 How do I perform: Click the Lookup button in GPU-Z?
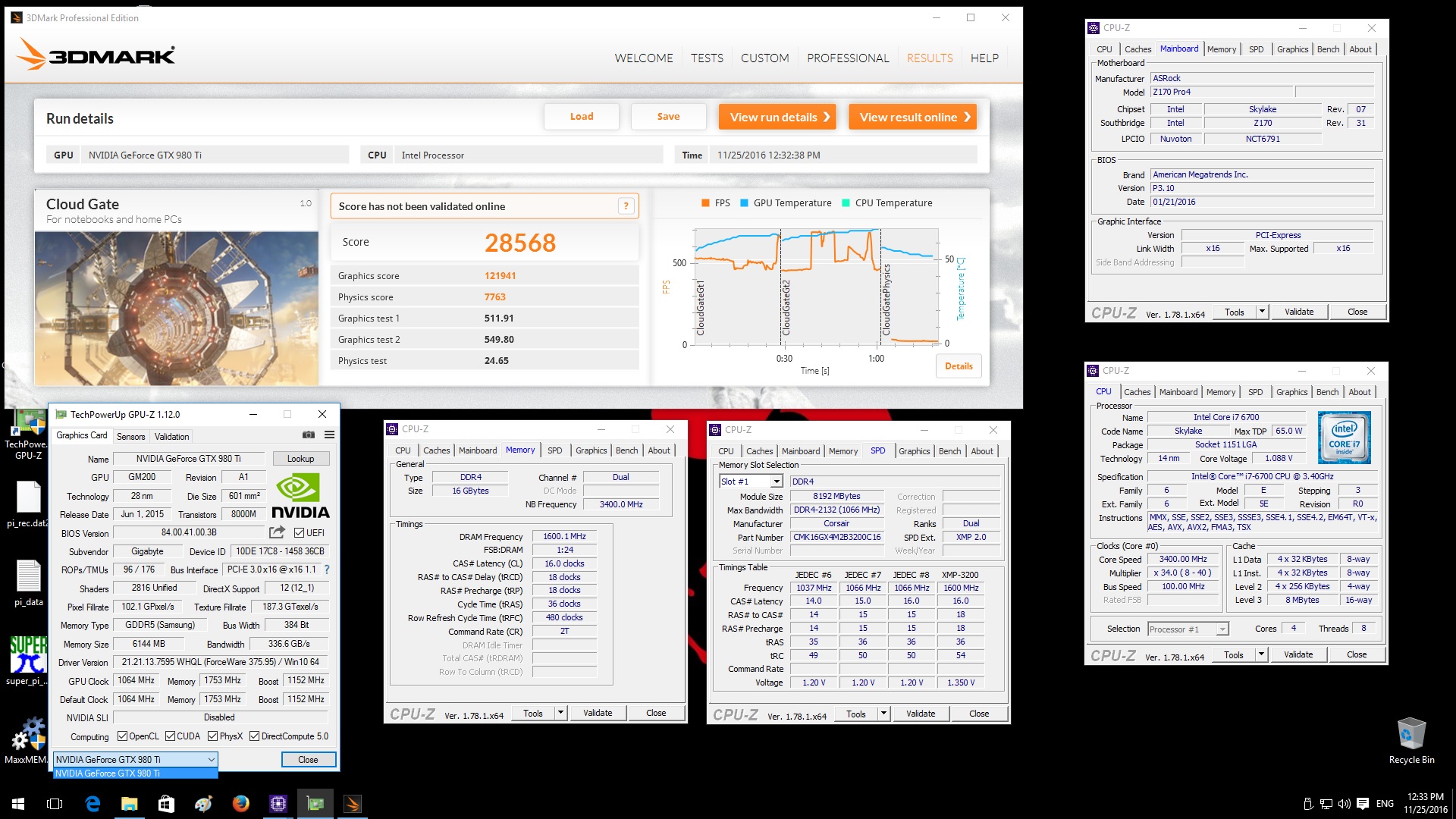[300, 459]
